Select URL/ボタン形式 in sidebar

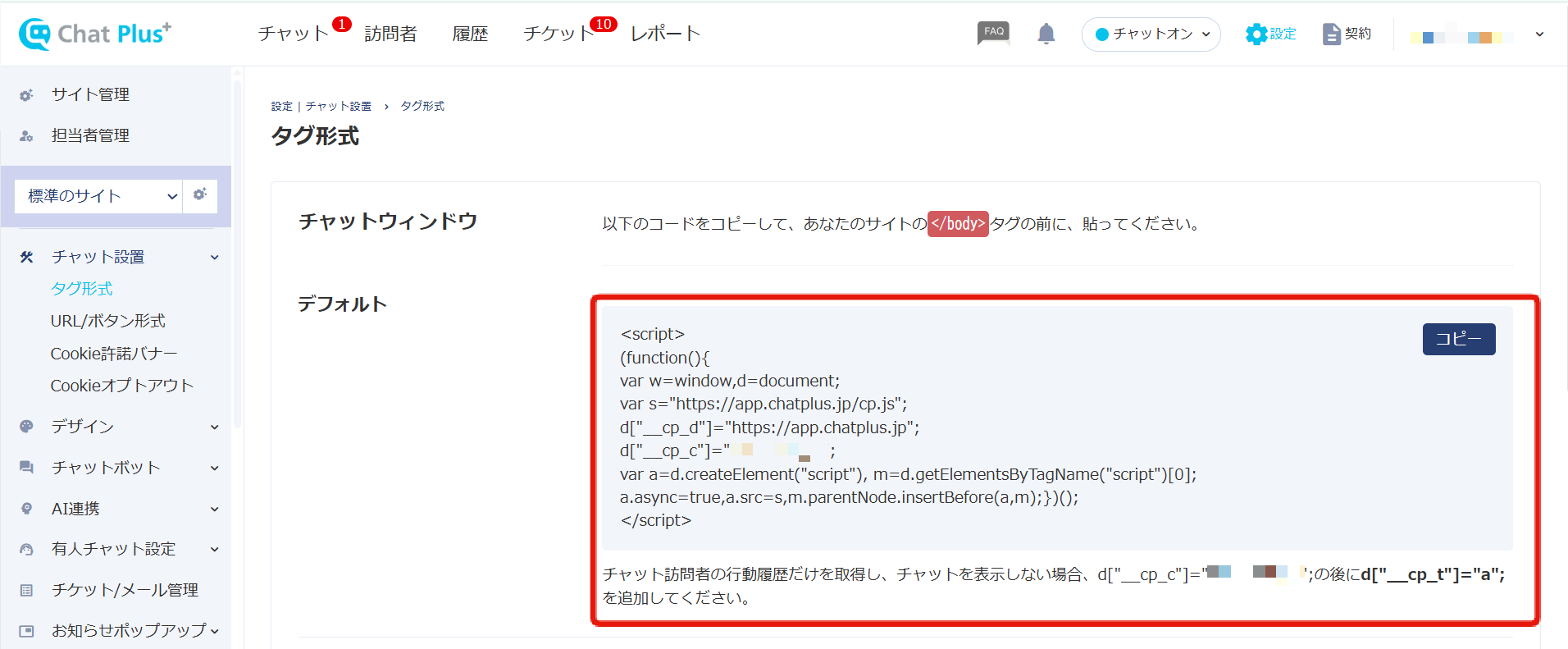(x=107, y=321)
